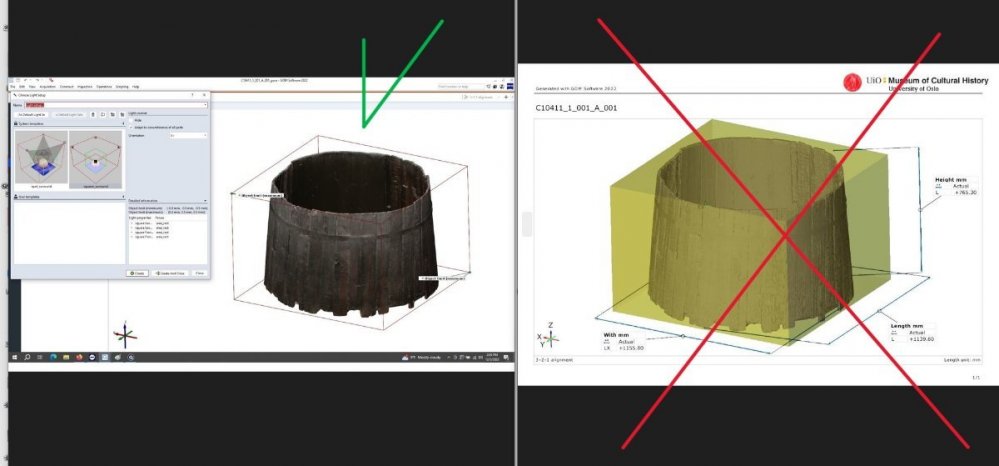Select the Length mm label in report
The image size is (999, 466).
pyautogui.click(x=908, y=326)
